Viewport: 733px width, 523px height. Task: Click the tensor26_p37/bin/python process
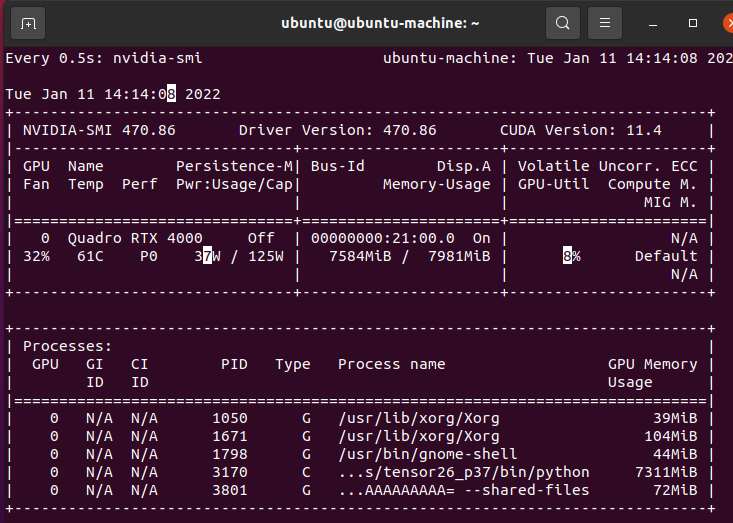tap(463, 473)
